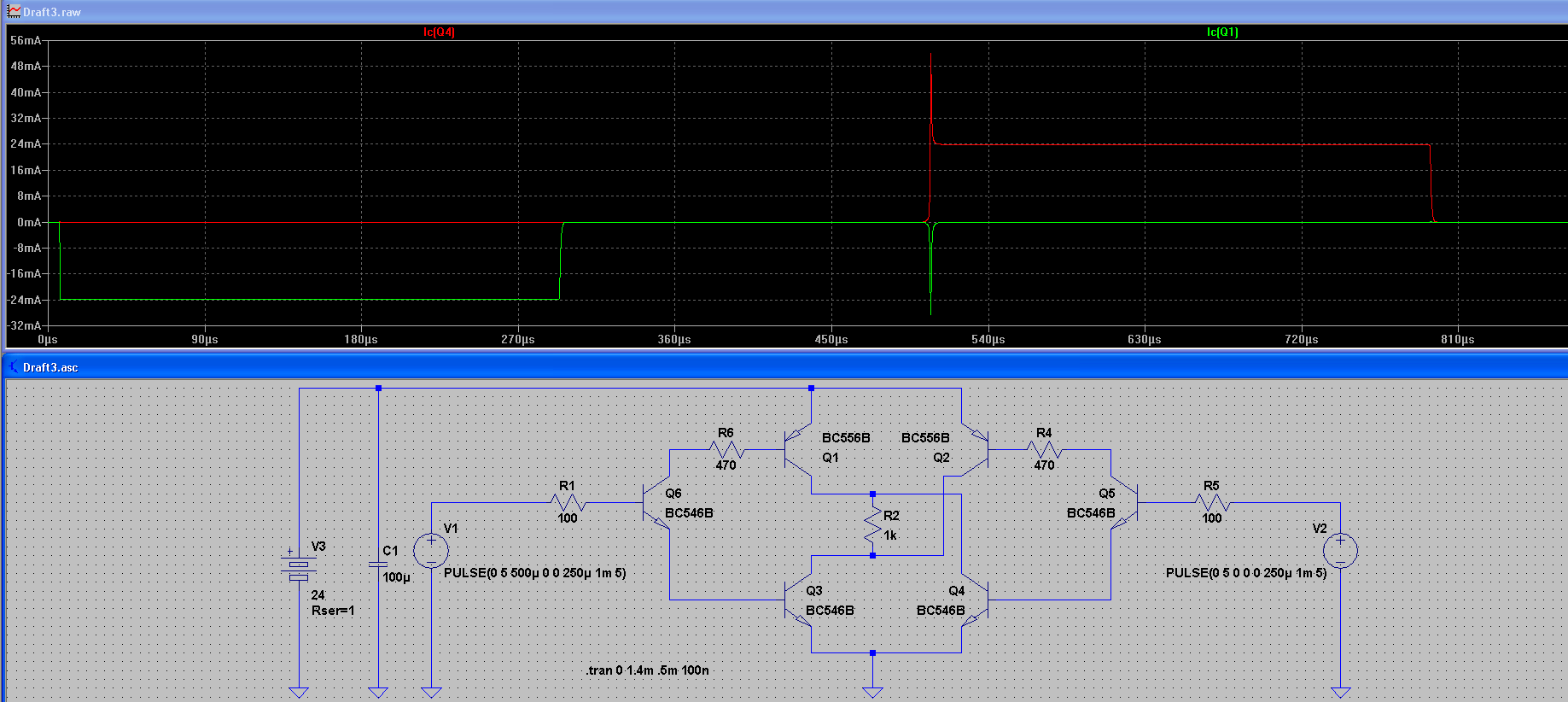Click the 470 value of resistor R4
This screenshot has width=1568, height=702.
coord(1044,465)
